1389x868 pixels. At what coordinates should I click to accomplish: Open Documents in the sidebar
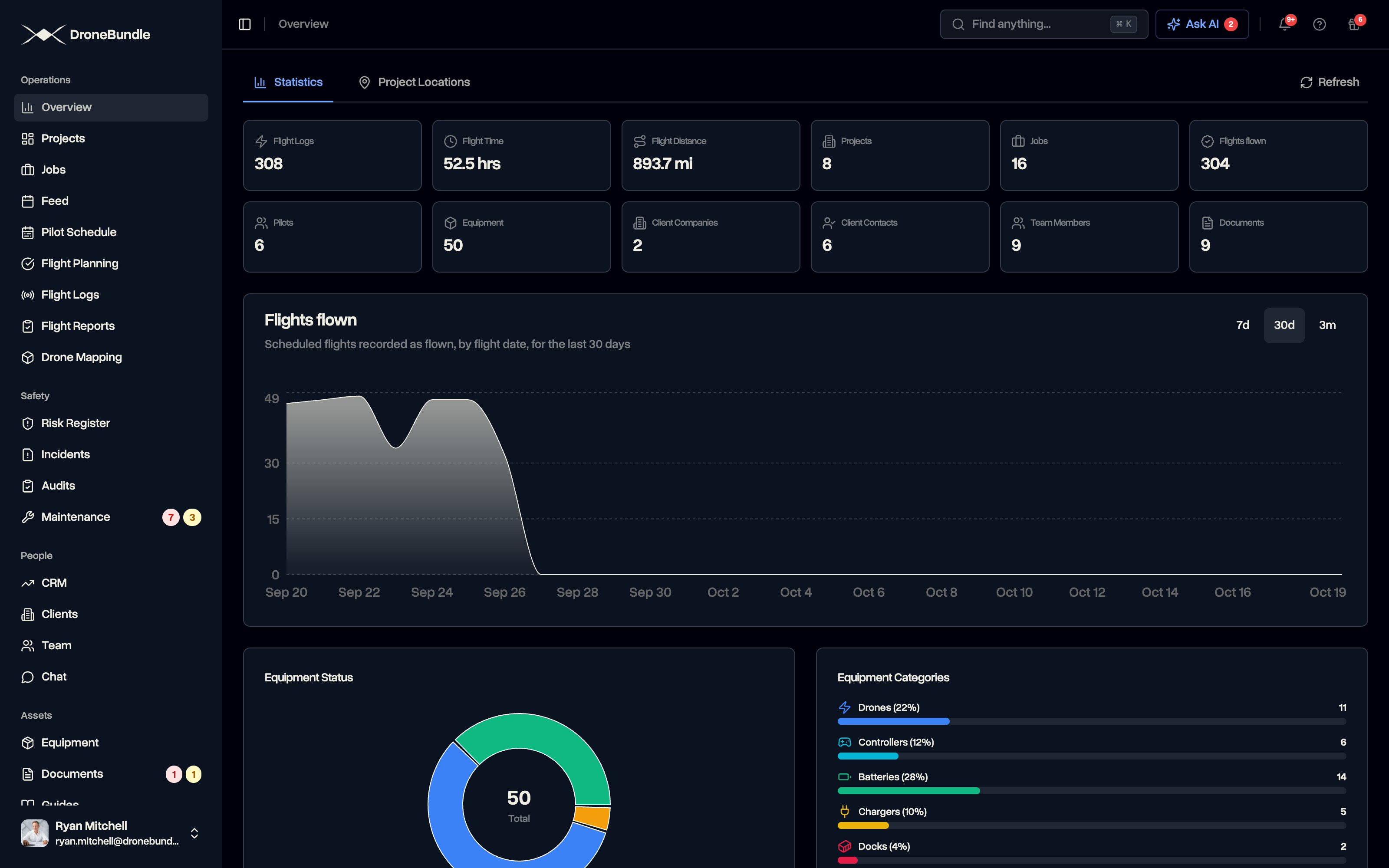point(111,774)
